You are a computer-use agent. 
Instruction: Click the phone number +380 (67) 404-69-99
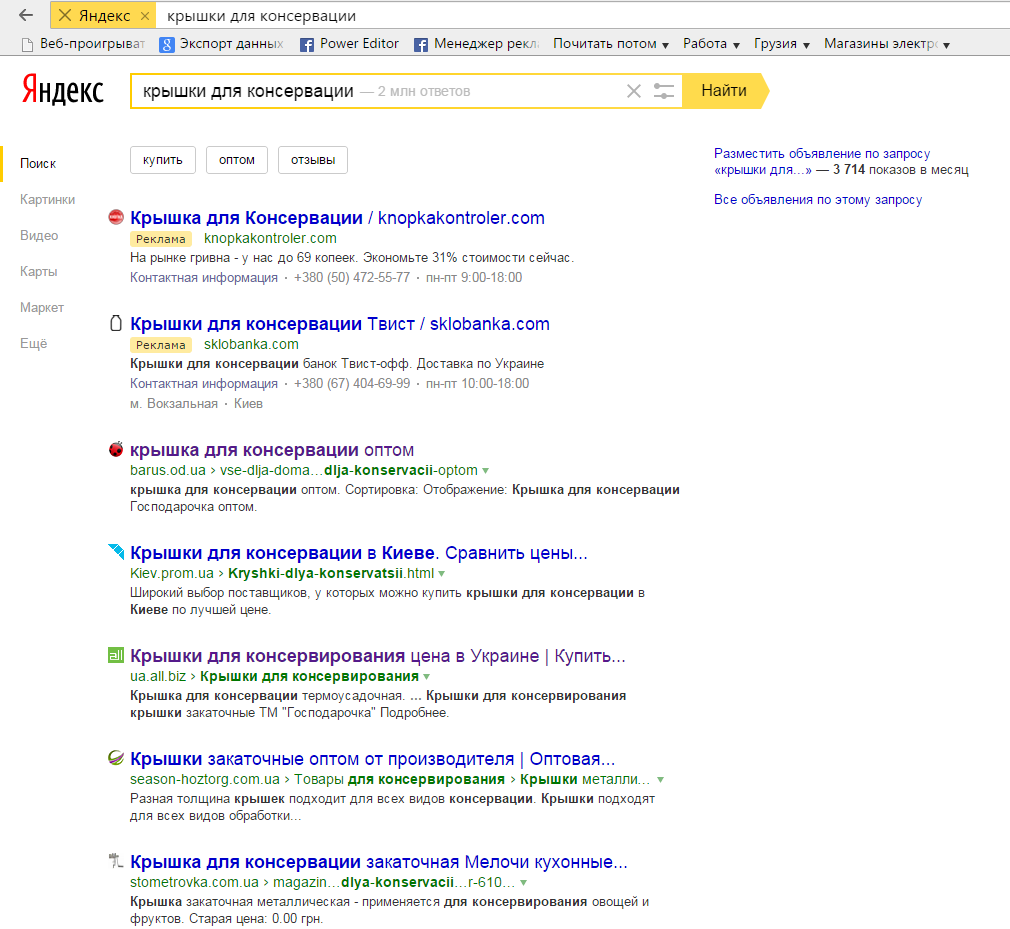click(352, 383)
